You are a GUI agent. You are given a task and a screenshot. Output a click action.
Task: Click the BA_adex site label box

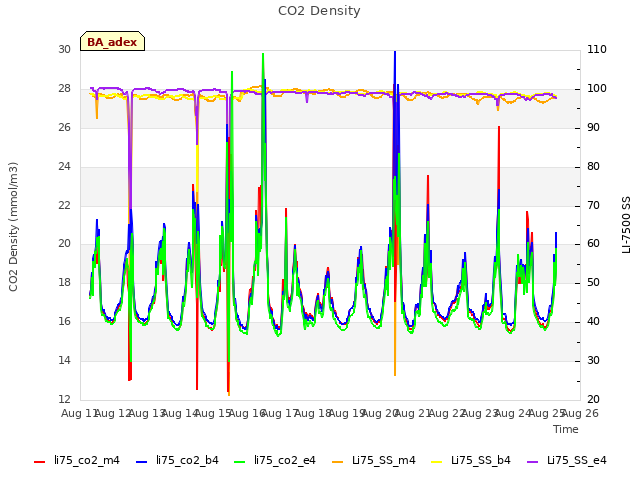pyautogui.click(x=112, y=41)
